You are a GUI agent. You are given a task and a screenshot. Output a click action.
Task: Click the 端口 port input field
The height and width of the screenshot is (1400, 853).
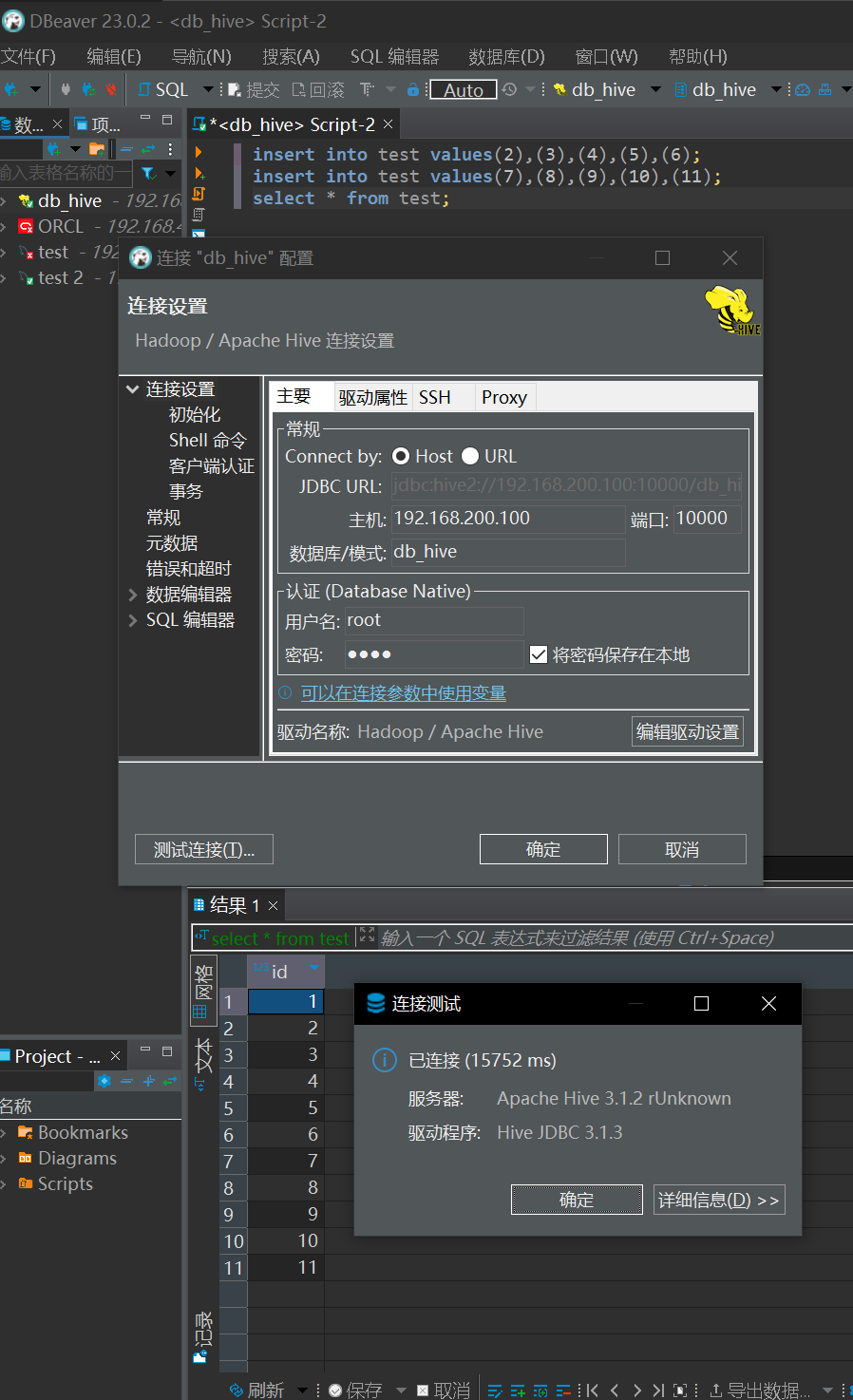click(708, 519)
